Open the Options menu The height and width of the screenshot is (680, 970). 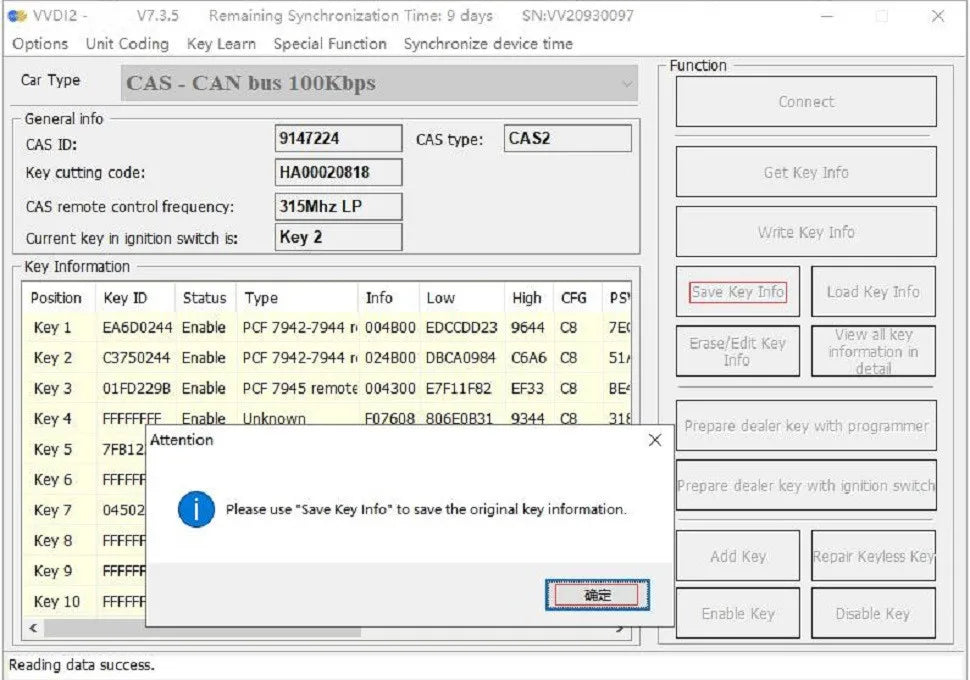(x=40, y=44)
